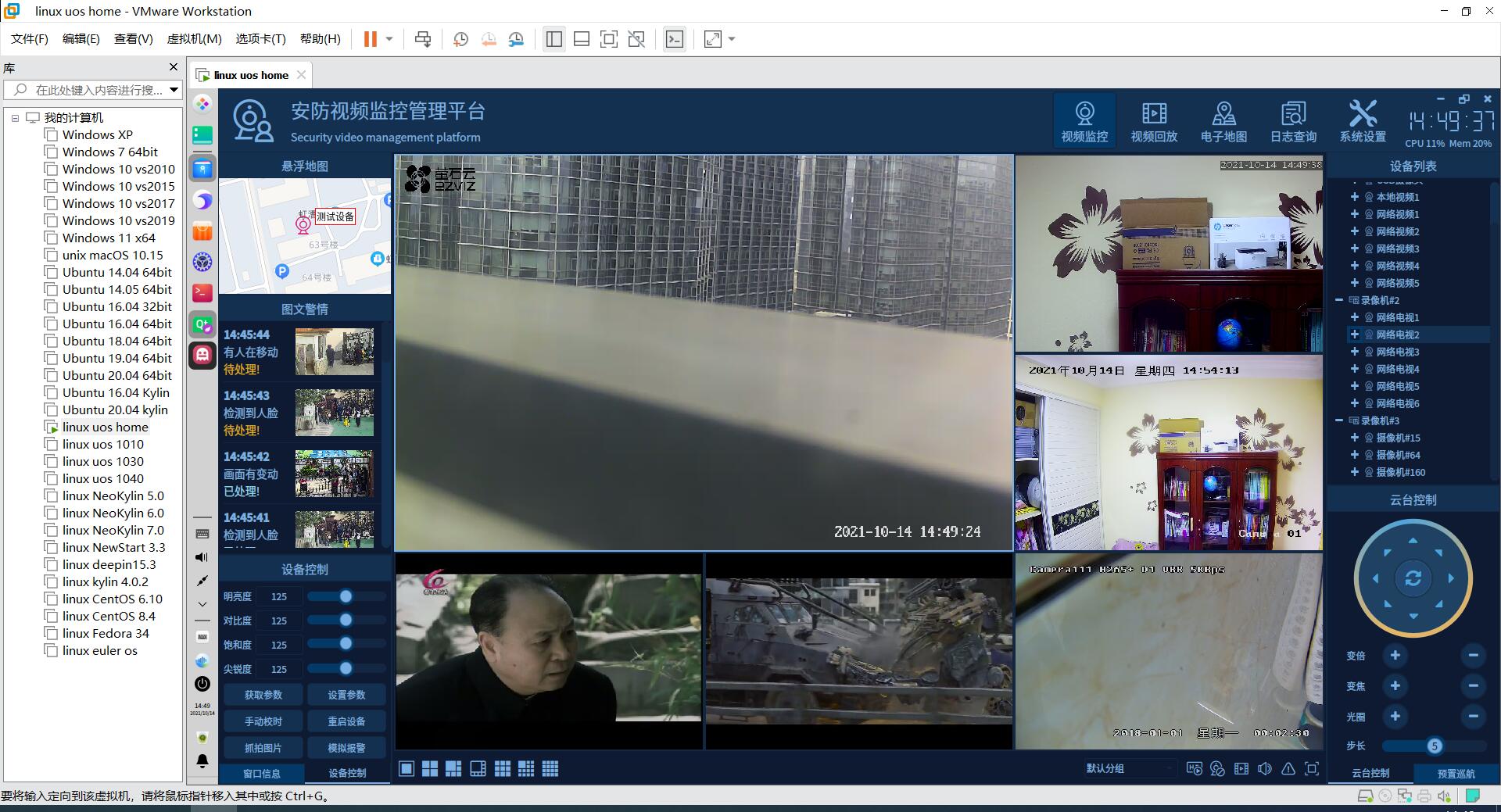Expand the 网络电视4 device node
The image size is (1501, 812).
pos(1355,369)
